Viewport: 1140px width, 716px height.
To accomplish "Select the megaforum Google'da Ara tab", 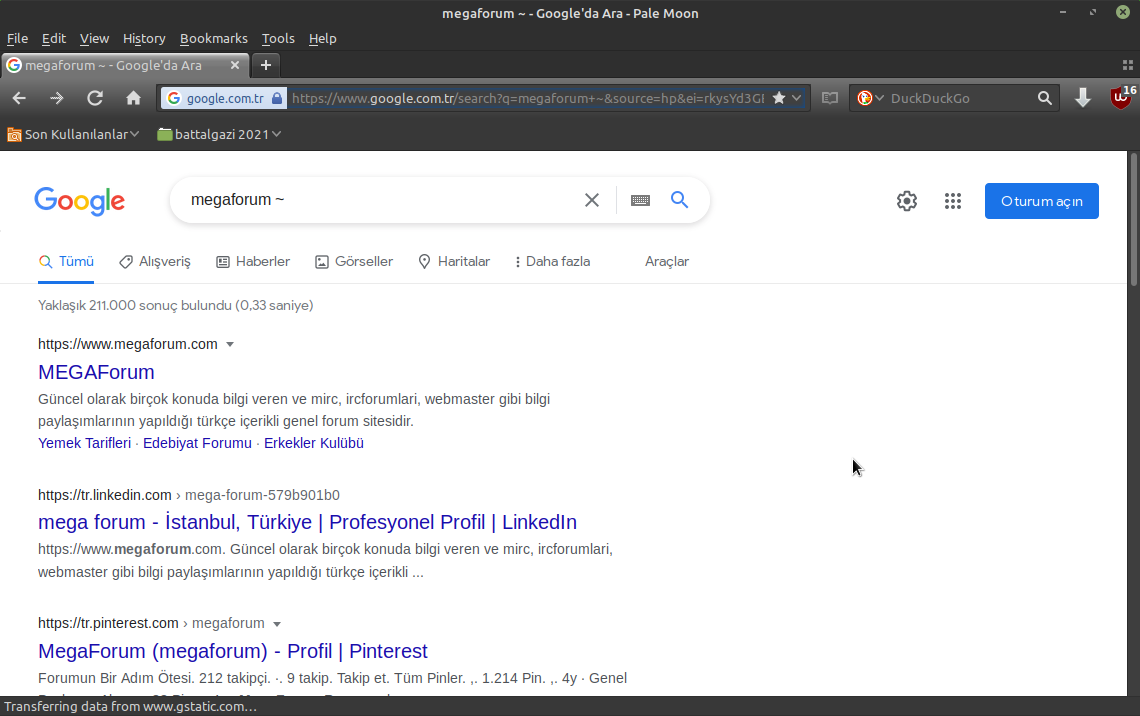I will tap(126, 65).
